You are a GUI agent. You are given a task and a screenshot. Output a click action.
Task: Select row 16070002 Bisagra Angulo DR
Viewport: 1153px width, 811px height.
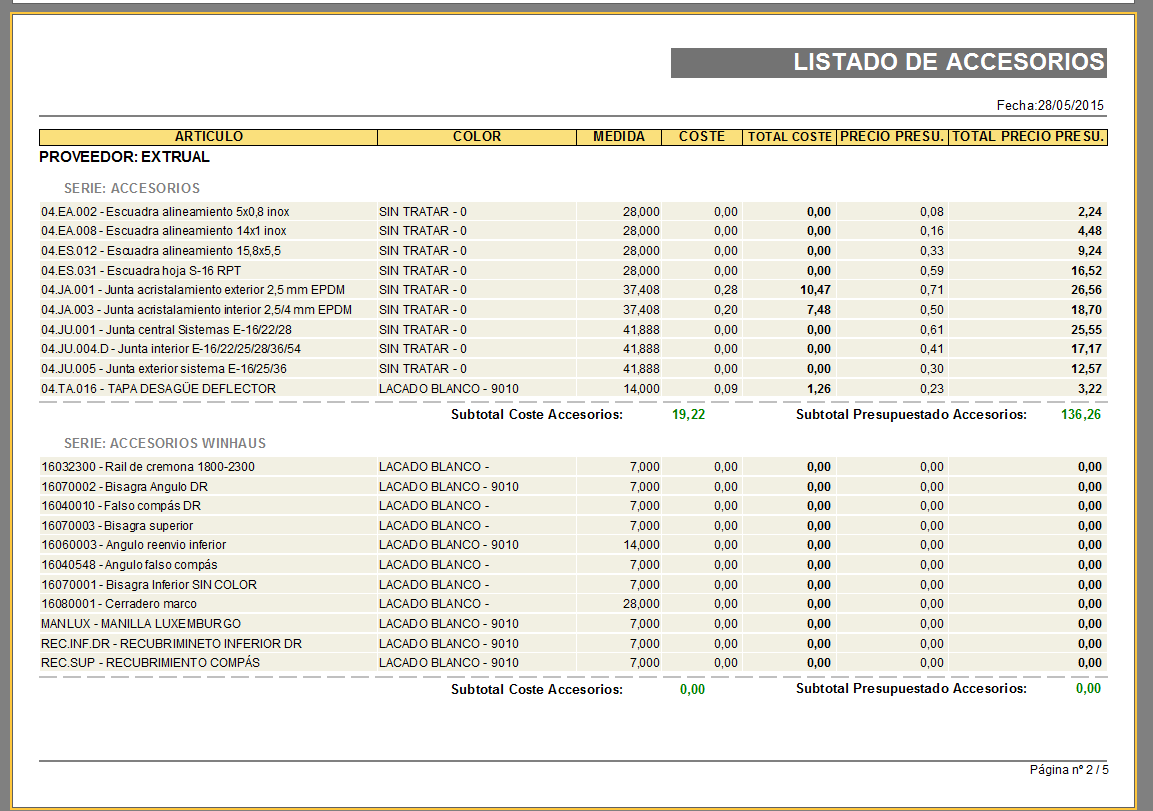coord(573,486)
